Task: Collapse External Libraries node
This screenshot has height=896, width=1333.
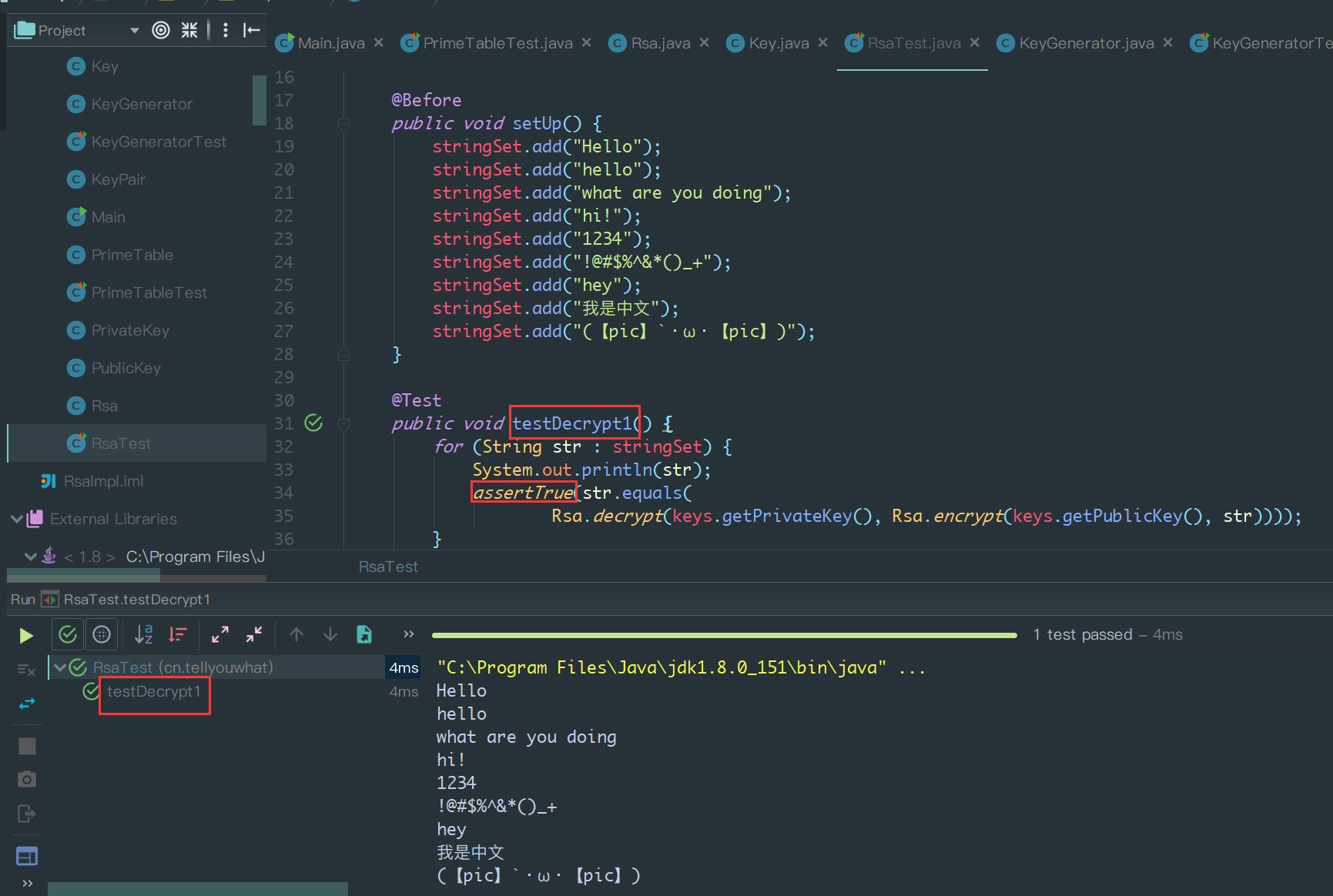Action: point(16,519)
